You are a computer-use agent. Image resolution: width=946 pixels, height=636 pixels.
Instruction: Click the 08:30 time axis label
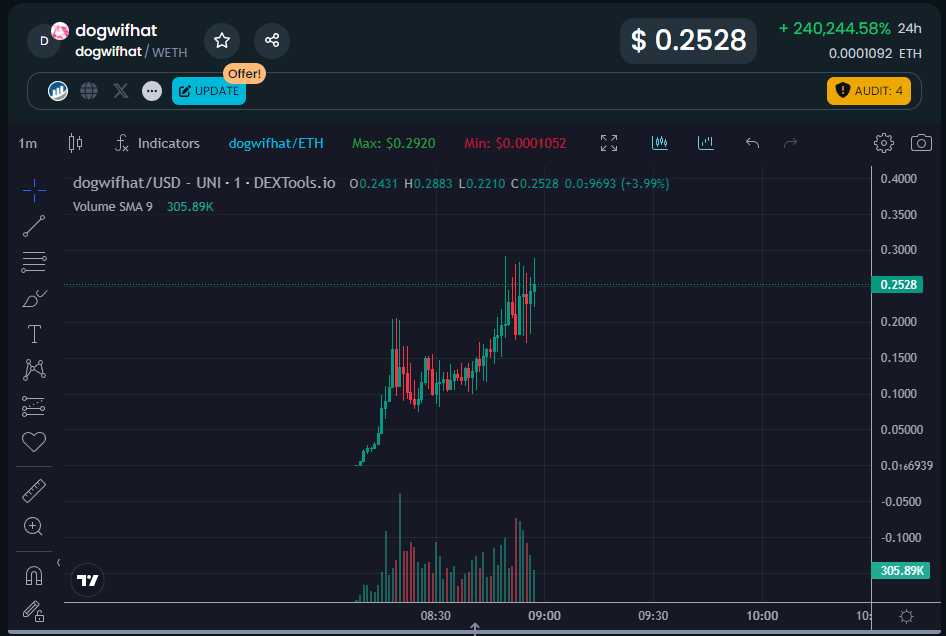click(436, 615)
